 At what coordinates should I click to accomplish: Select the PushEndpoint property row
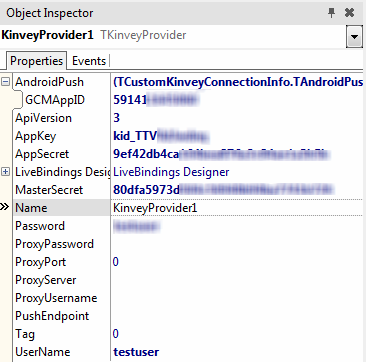point(52,316)
